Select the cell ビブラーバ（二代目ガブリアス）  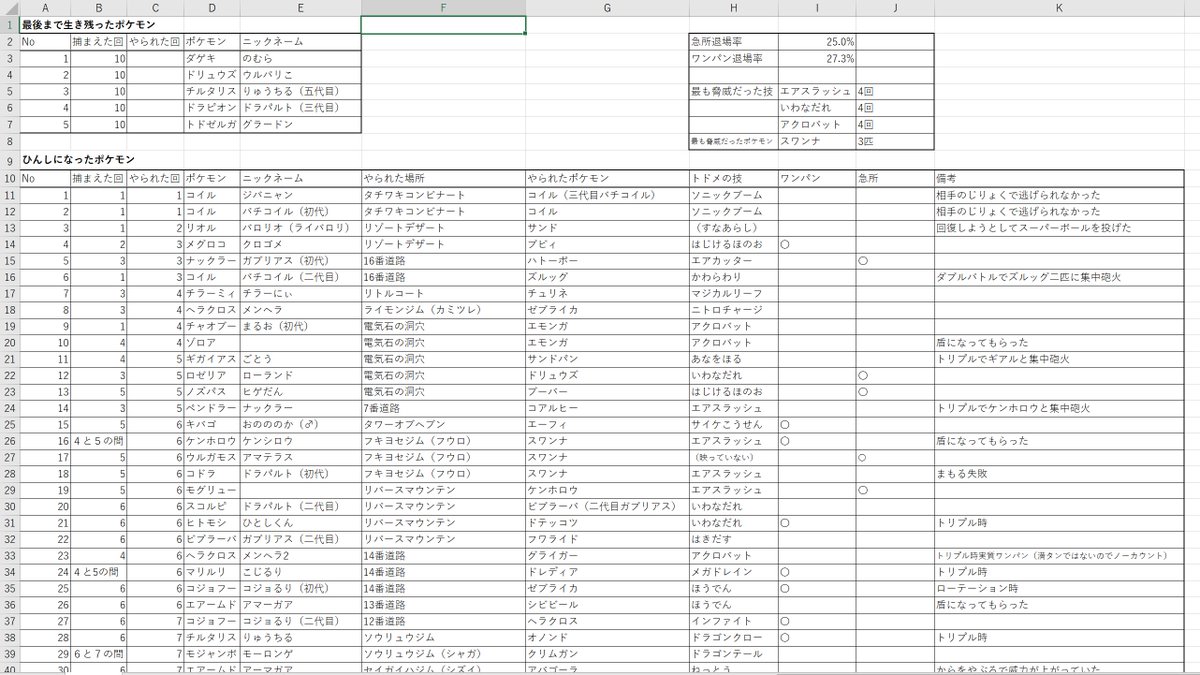(607, 507)
